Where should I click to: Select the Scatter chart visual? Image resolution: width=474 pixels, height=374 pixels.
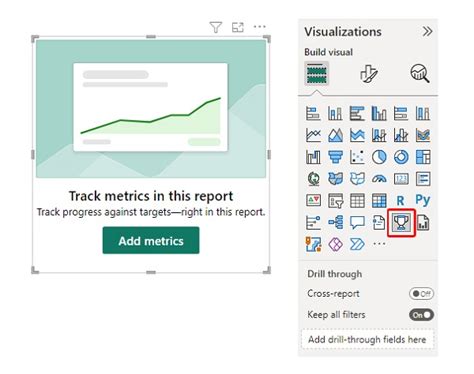(357, 157)
